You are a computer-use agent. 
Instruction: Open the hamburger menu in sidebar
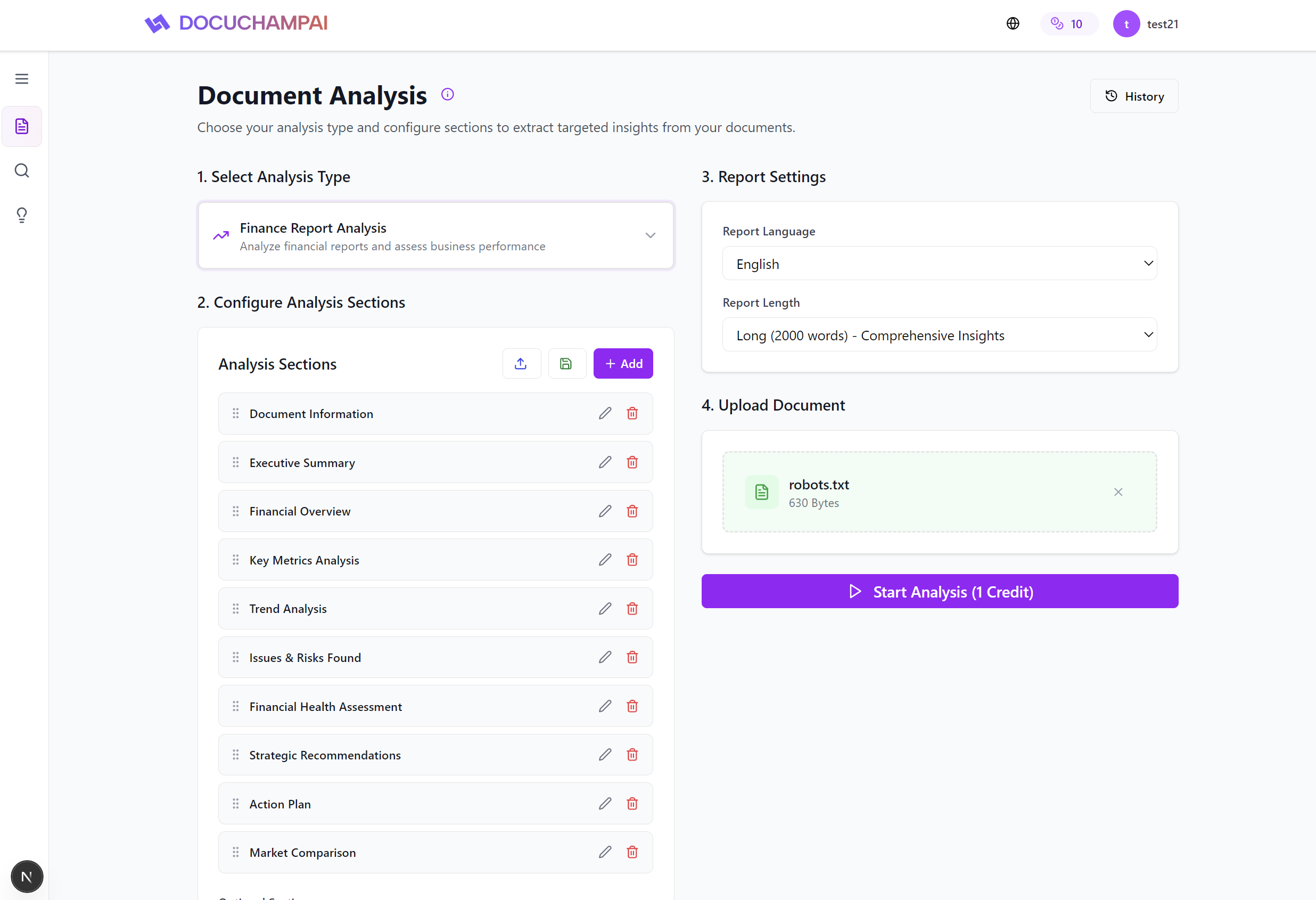coord(21,79)
